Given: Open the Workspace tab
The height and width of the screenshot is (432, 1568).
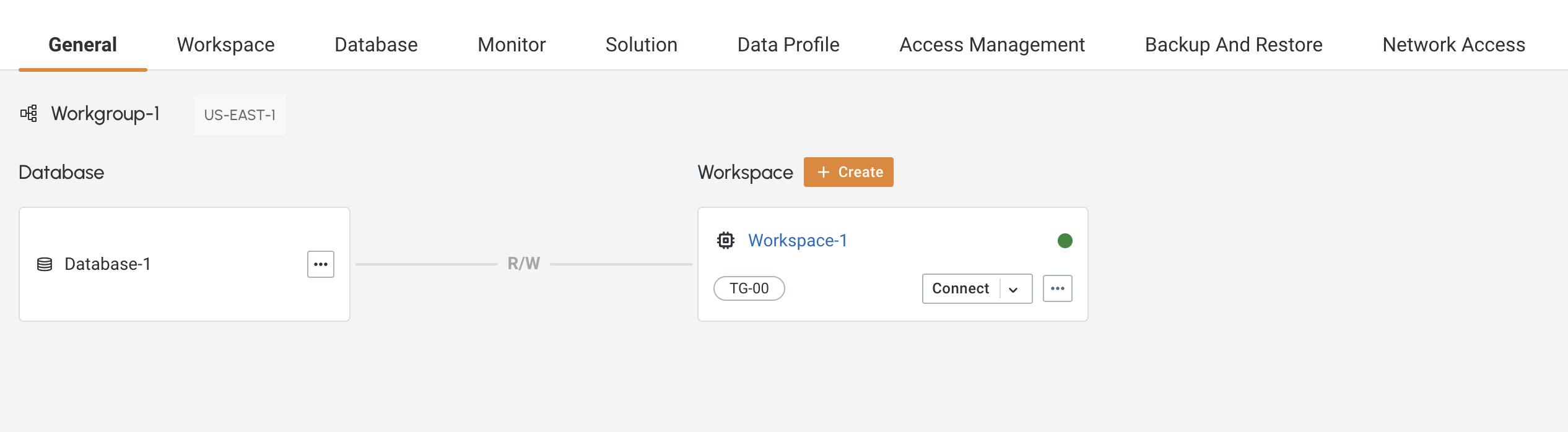Looking at the screenshot, I should [x=225, y=45].
